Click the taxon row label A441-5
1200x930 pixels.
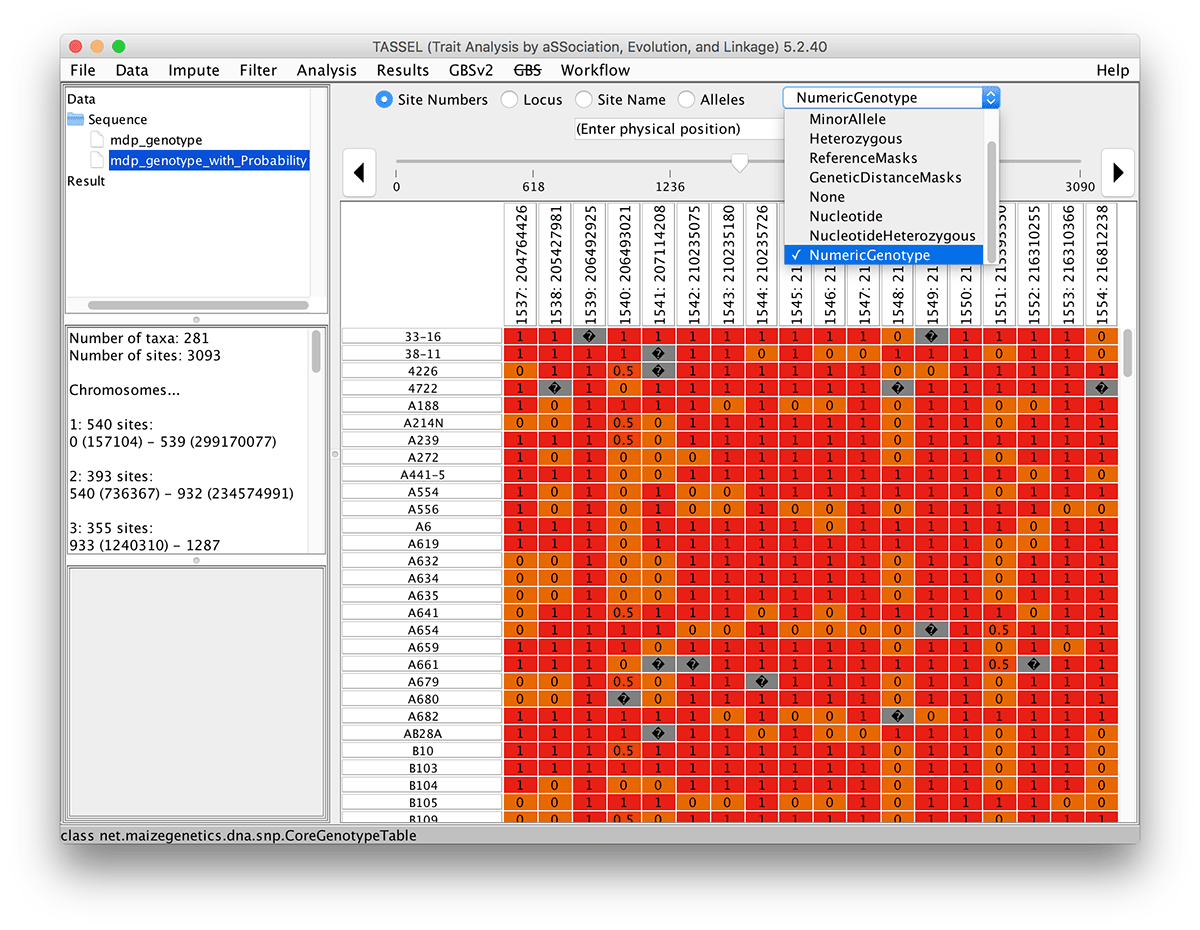click(420, 474)
